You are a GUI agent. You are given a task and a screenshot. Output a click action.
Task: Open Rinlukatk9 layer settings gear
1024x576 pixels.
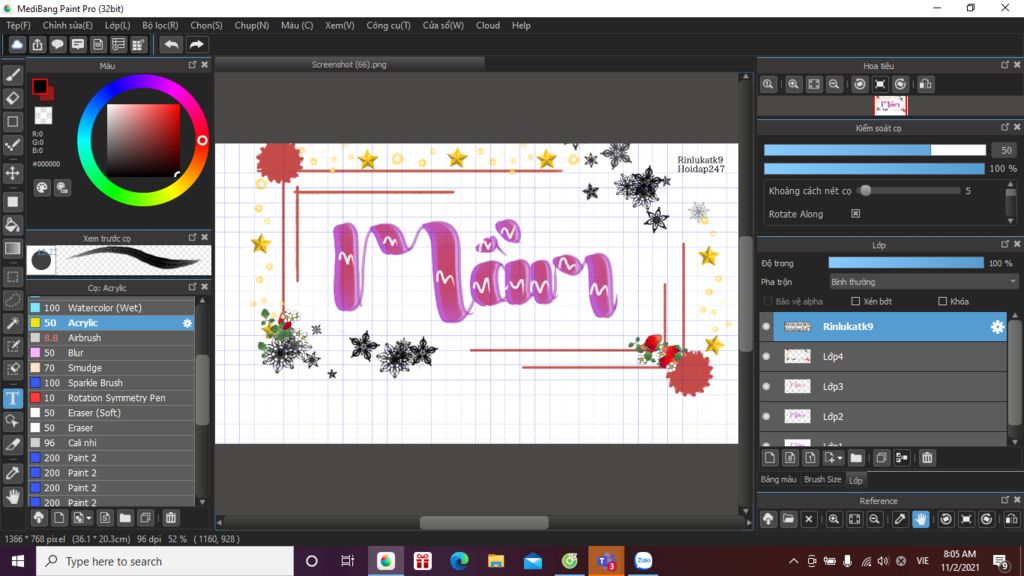click(x=997, y=327)
